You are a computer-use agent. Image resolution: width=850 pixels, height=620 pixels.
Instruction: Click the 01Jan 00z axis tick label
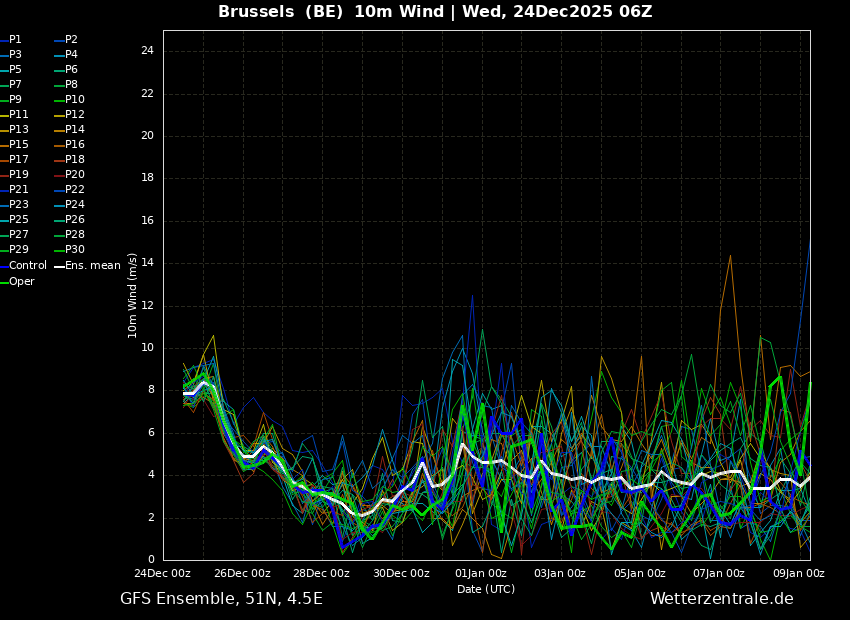click(481, 573)
